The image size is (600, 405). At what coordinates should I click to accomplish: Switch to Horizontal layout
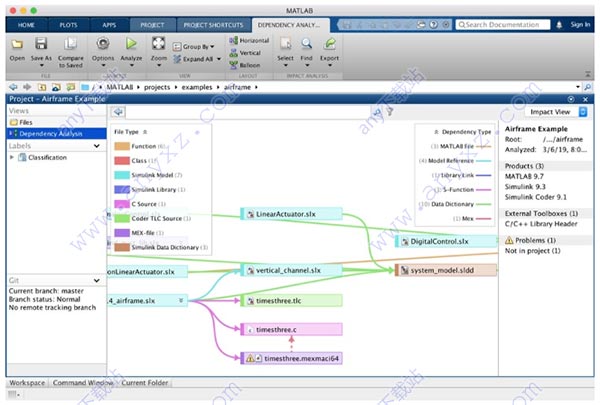click(x=249, y=40)
